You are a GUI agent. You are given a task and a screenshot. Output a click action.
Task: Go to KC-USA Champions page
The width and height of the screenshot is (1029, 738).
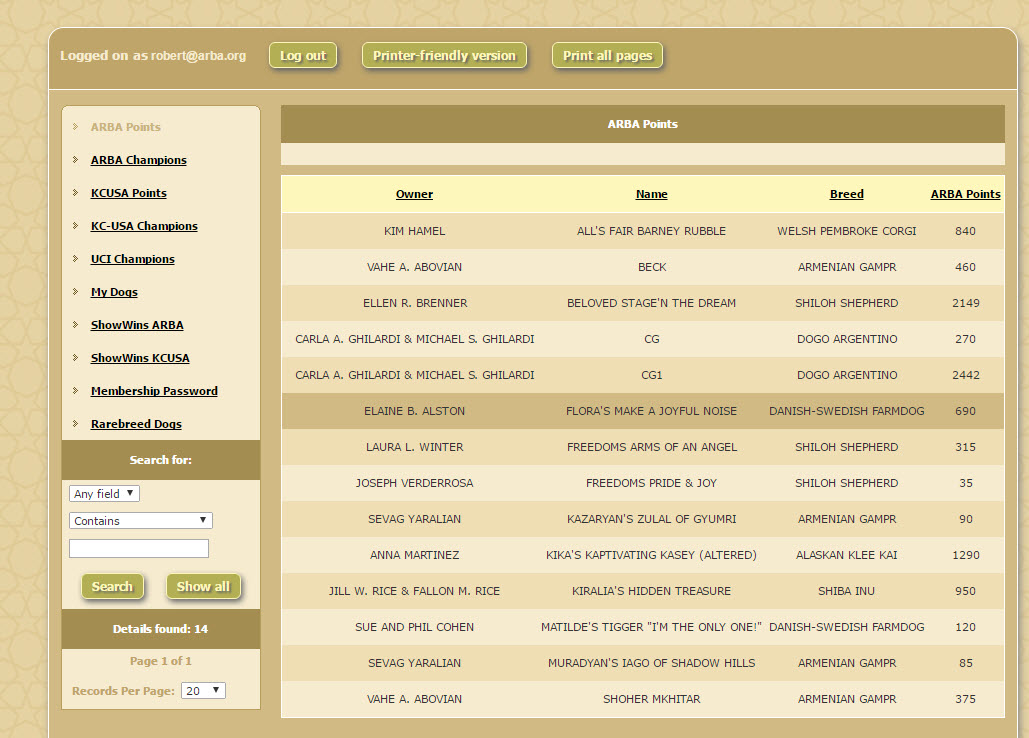pyautogui.click(x=144, y=226)
